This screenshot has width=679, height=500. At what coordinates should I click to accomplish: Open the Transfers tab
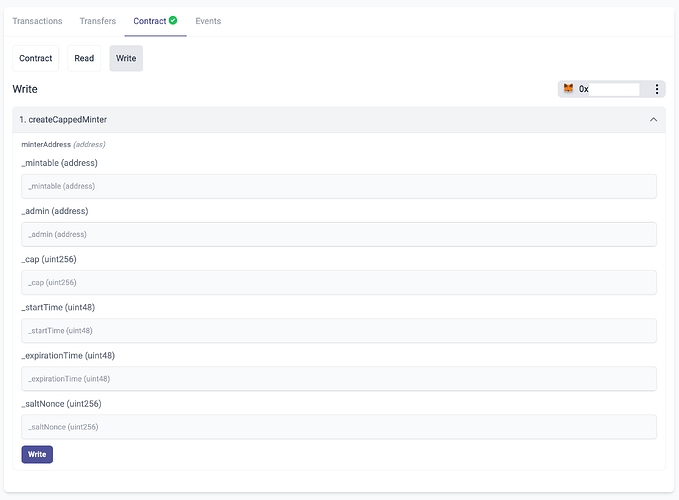[98, 21]
